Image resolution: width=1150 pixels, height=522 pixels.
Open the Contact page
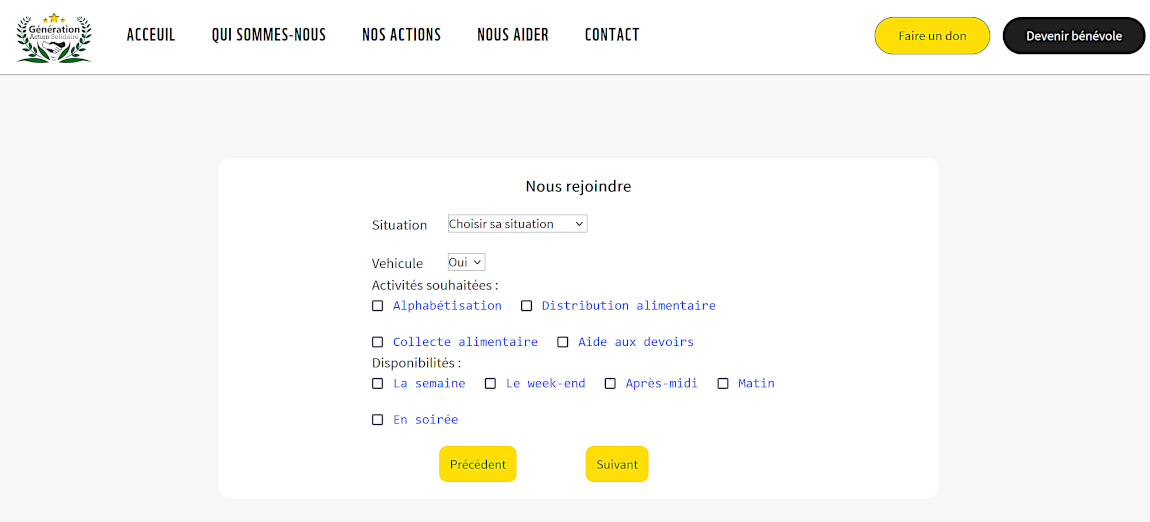612,35
